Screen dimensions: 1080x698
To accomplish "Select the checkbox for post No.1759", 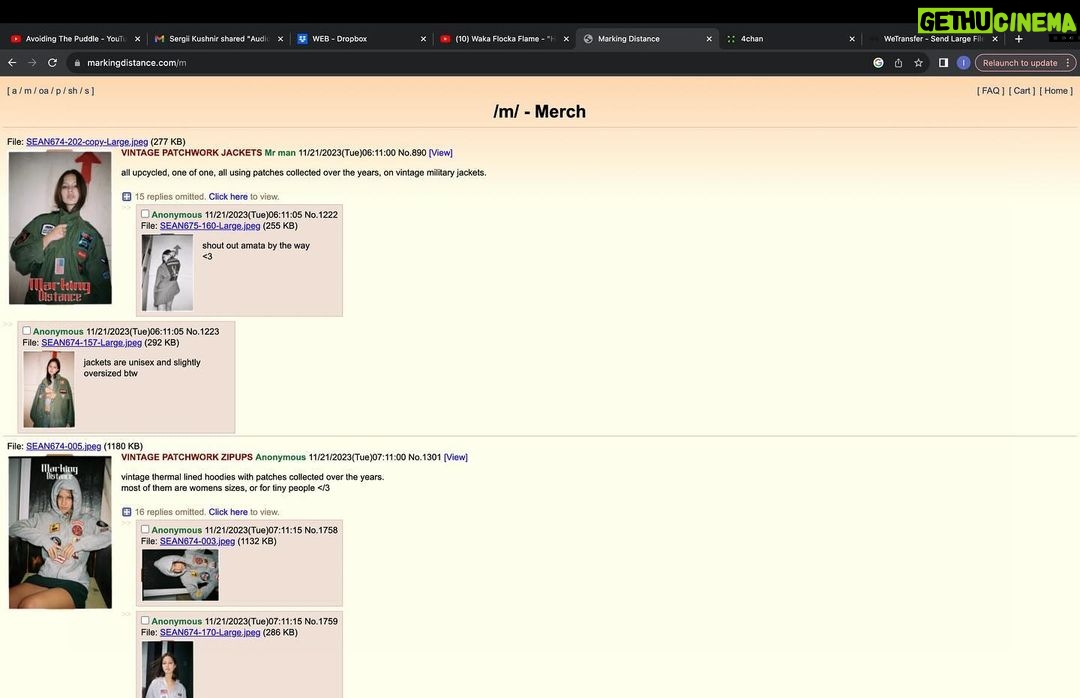I will click(145, 620).
